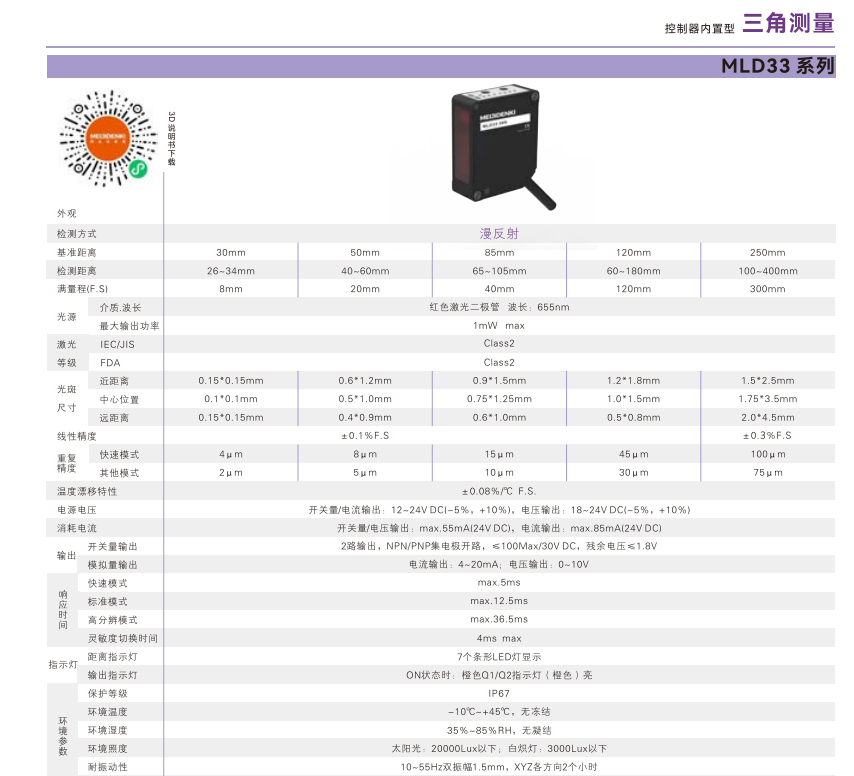Select the 65~105mm detection range cell

click(499, 271)
